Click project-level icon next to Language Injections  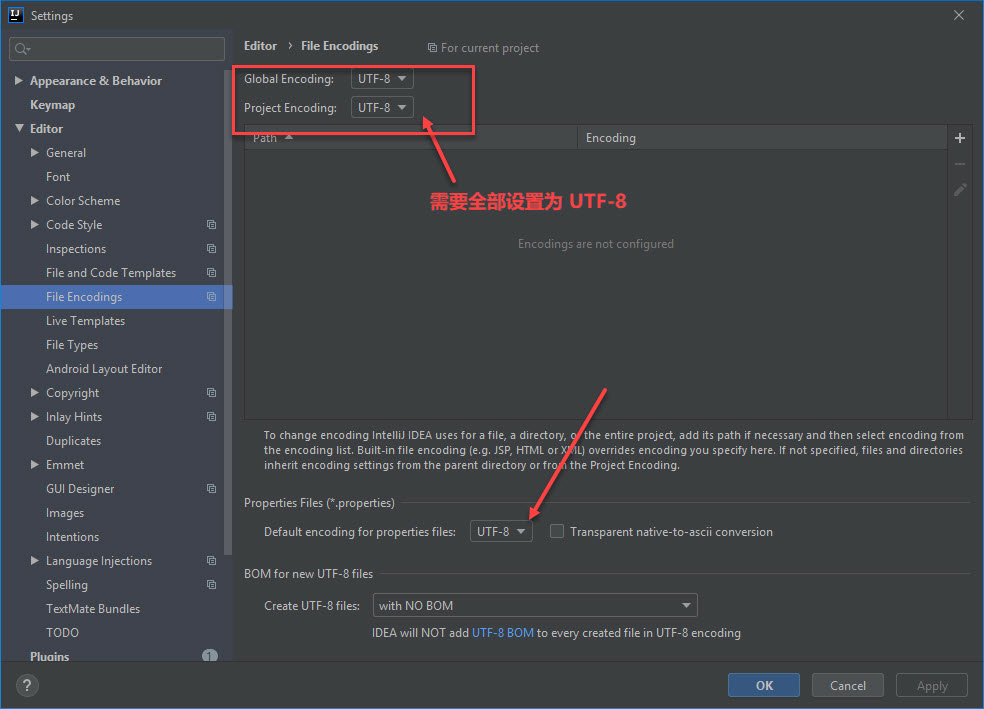click(x=211, y=560)
